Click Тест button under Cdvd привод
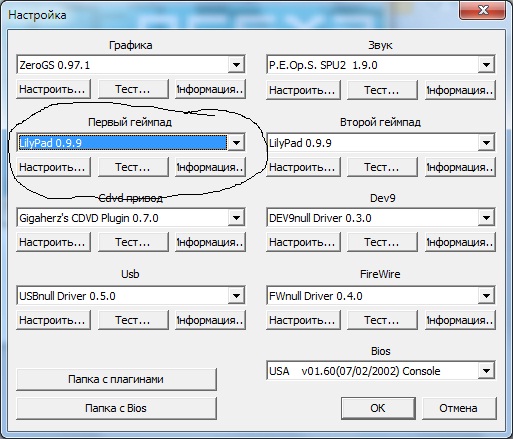Image resolution: width=513 pixels, height=439 pixels. [x=133, y=242]
